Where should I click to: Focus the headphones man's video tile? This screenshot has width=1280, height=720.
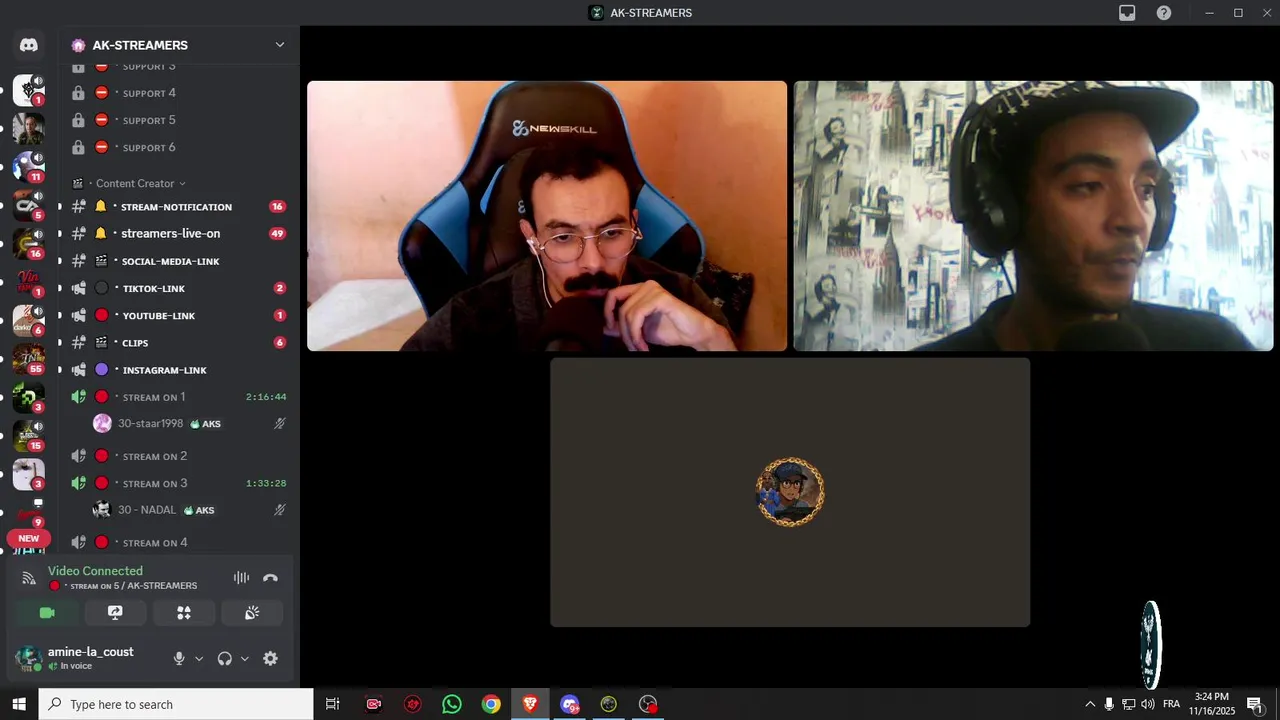click(1033, 216)
